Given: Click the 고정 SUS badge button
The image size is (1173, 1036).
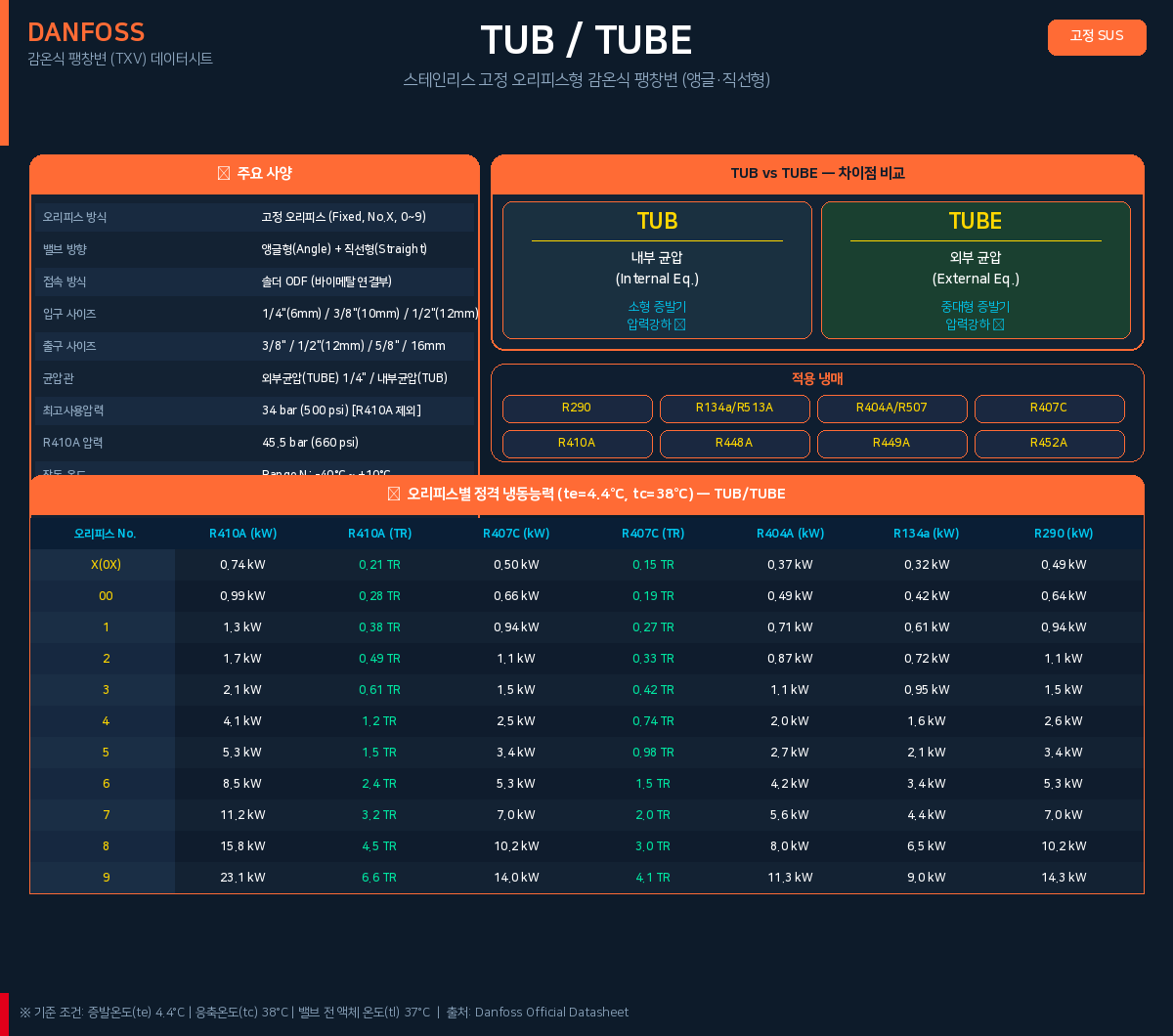Looking at the screenshot, I should [x=1097, y=37].
